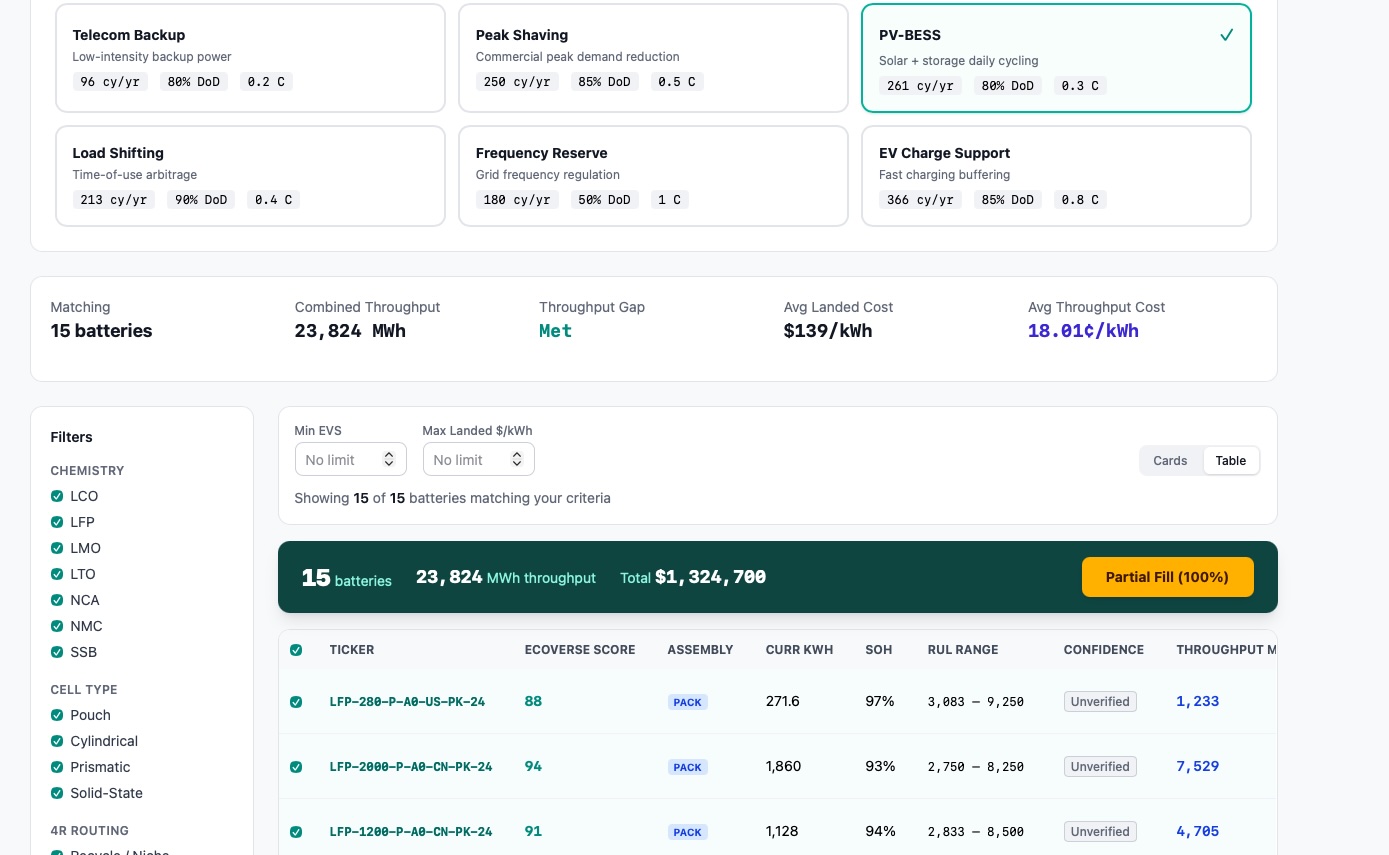Click Ecoverse score 94 for second battery

coord(533,766)
